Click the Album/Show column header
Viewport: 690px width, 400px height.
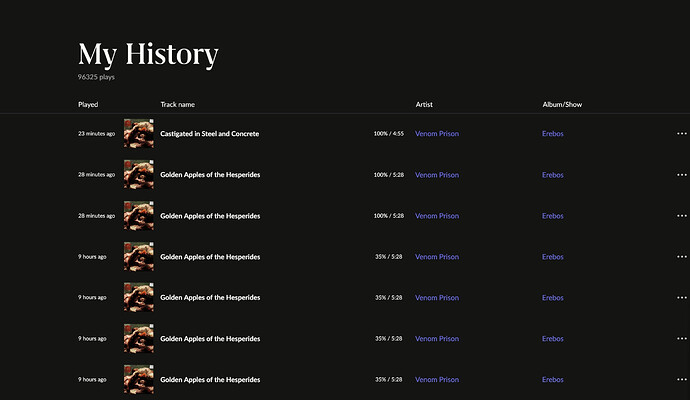(562, 104)
